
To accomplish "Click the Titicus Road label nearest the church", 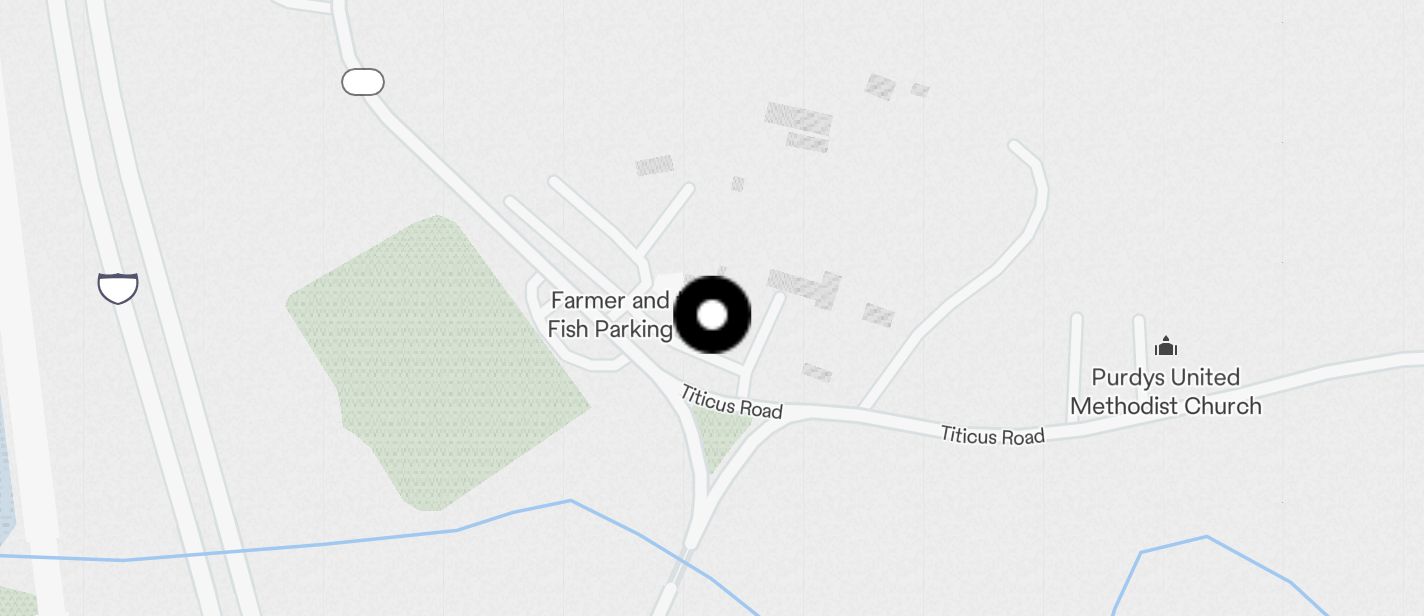I will (993, 435).
